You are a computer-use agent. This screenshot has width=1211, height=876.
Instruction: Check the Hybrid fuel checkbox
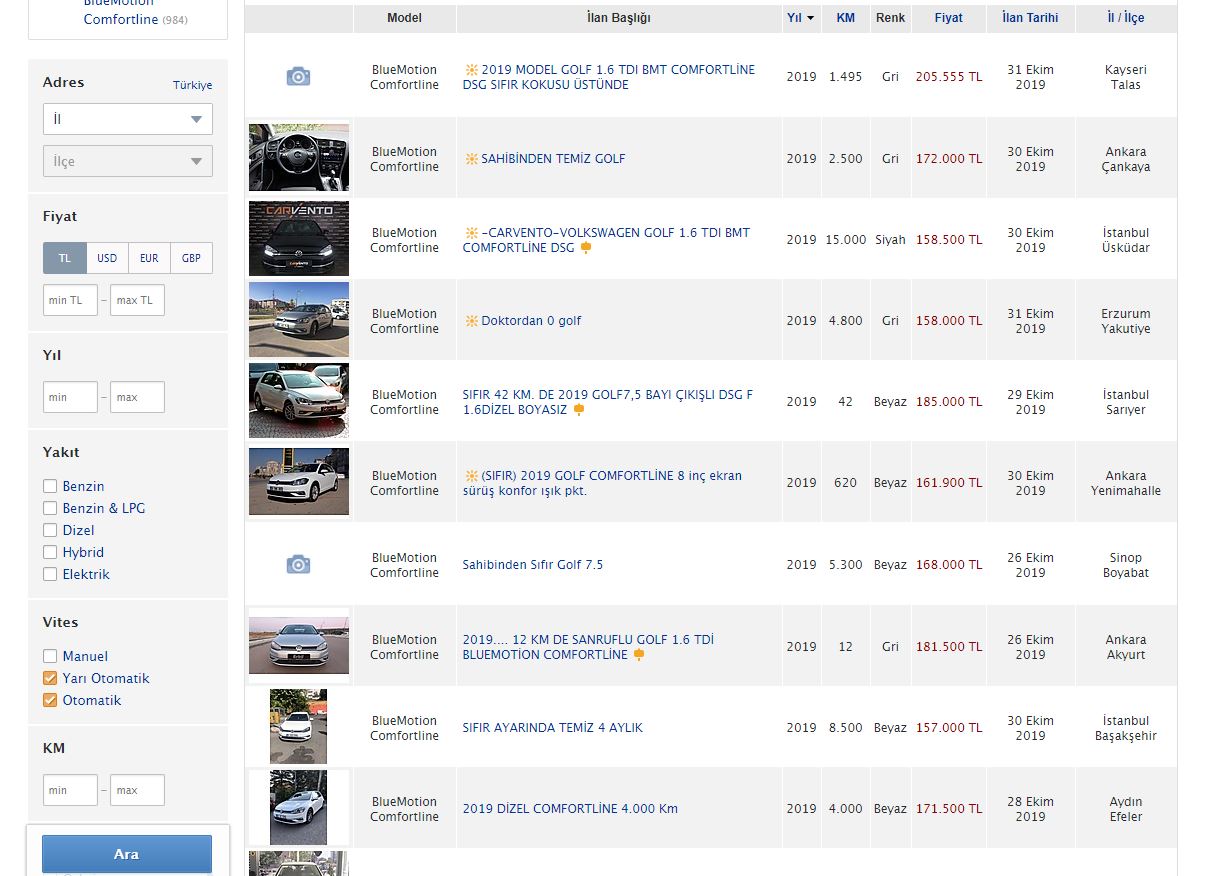50,552
